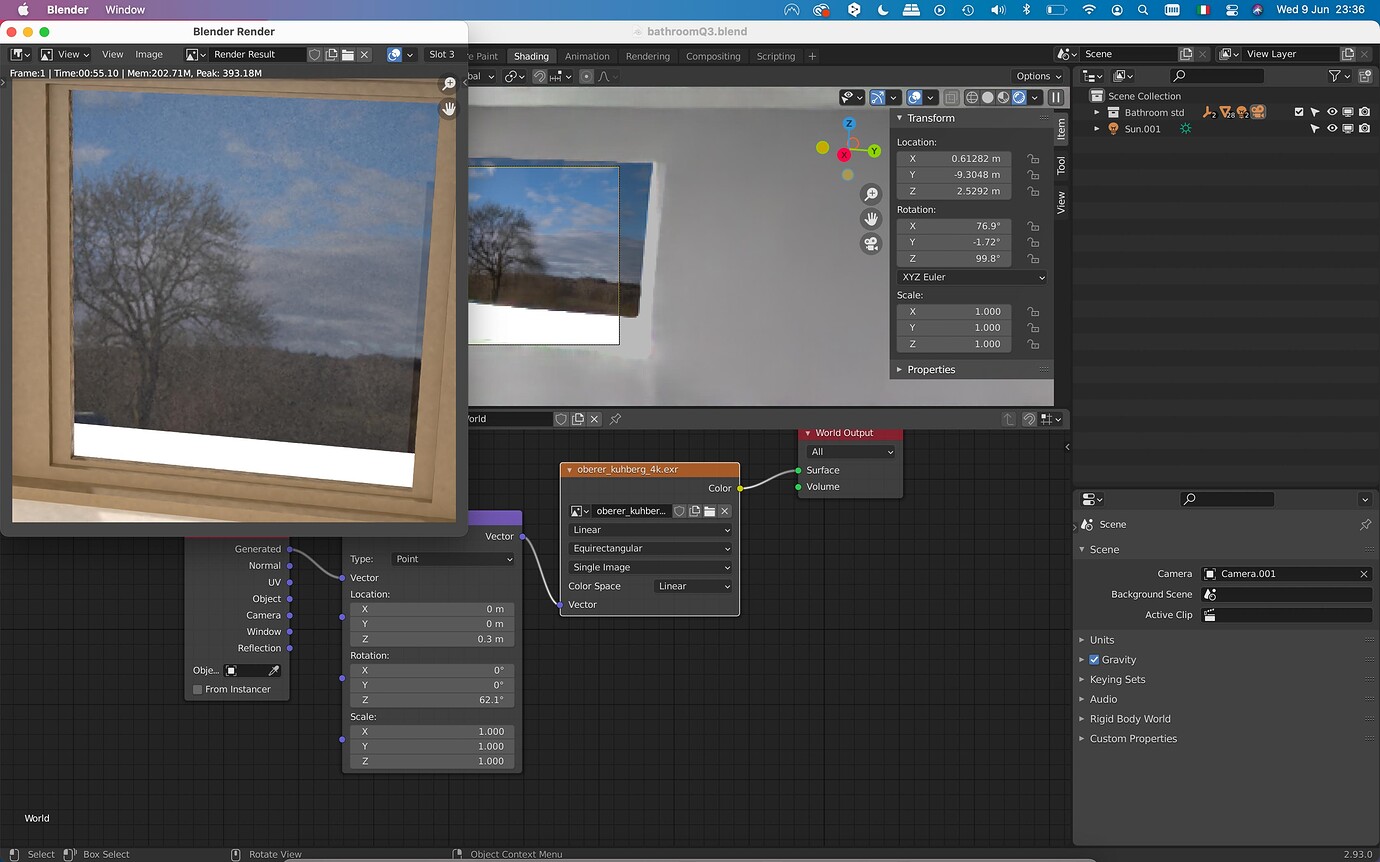The image size is (1380, 862).
Task: Click the New Collection icon in the outliner
Action: (1364, 75)
